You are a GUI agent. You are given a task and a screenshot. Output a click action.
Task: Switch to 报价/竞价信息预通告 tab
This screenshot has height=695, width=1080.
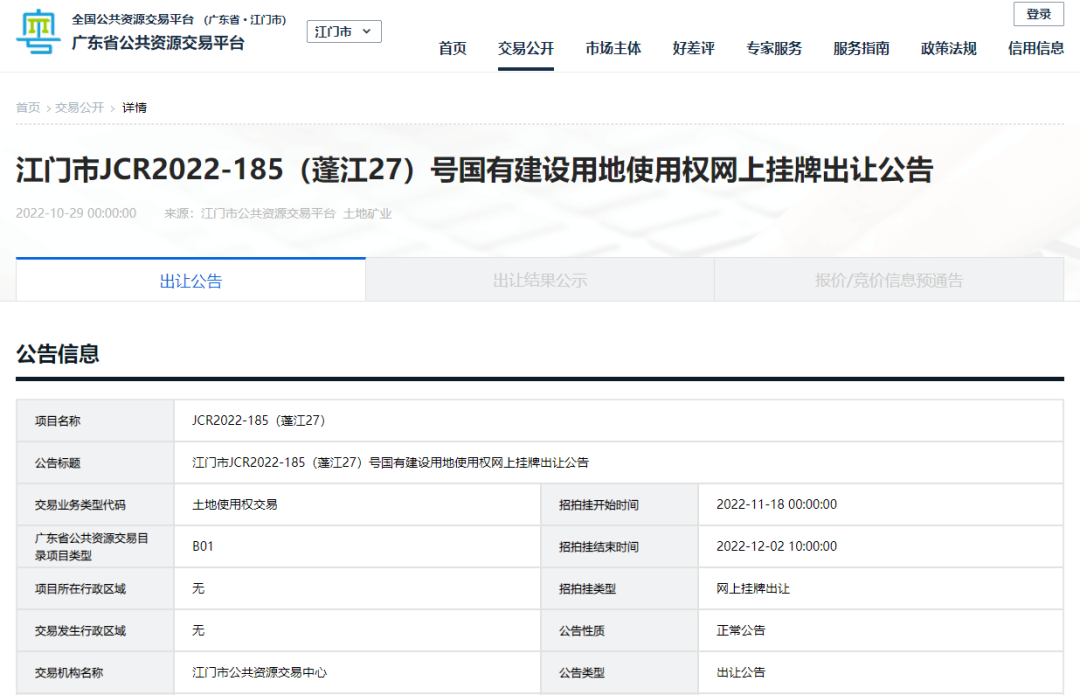coord(889,281)
